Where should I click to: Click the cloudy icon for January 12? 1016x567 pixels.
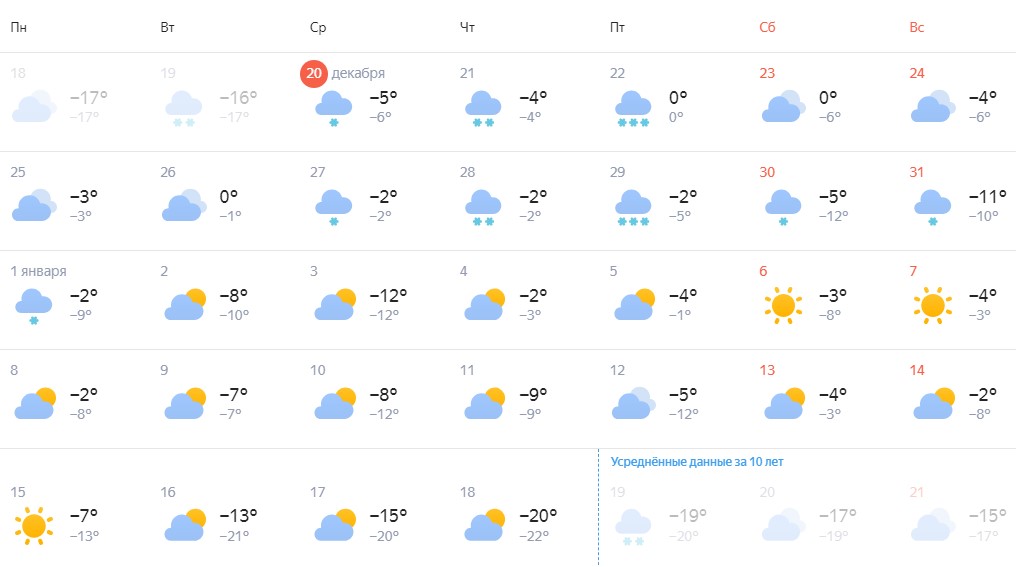634,403
